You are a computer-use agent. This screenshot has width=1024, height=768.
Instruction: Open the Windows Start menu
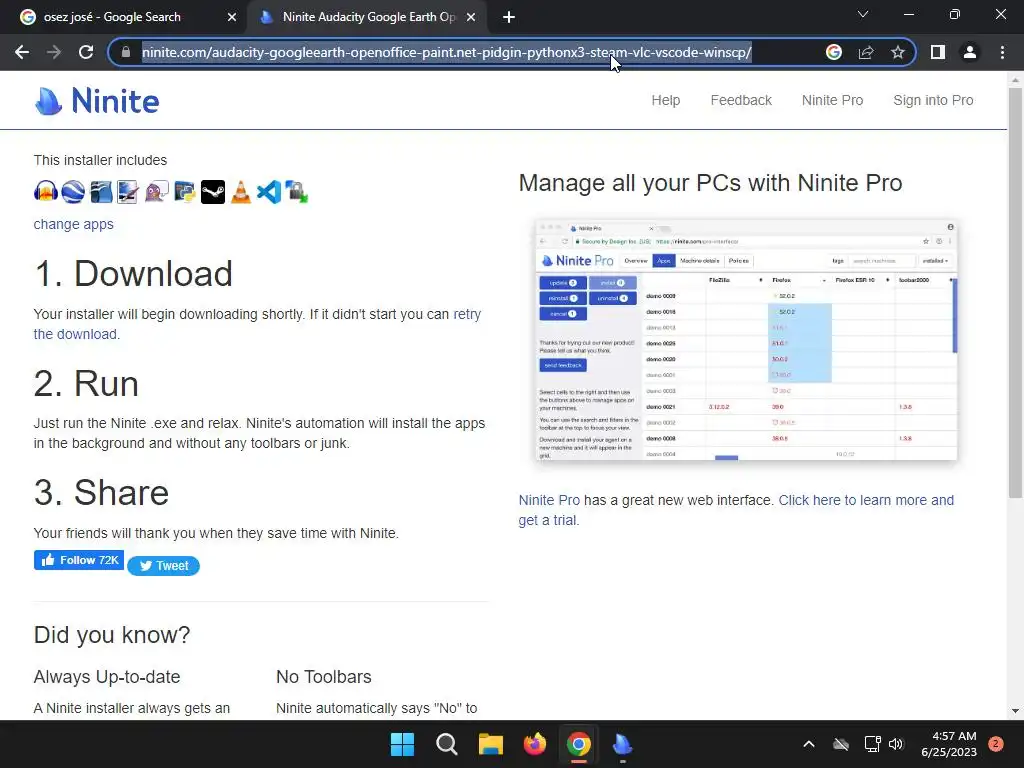402,744
